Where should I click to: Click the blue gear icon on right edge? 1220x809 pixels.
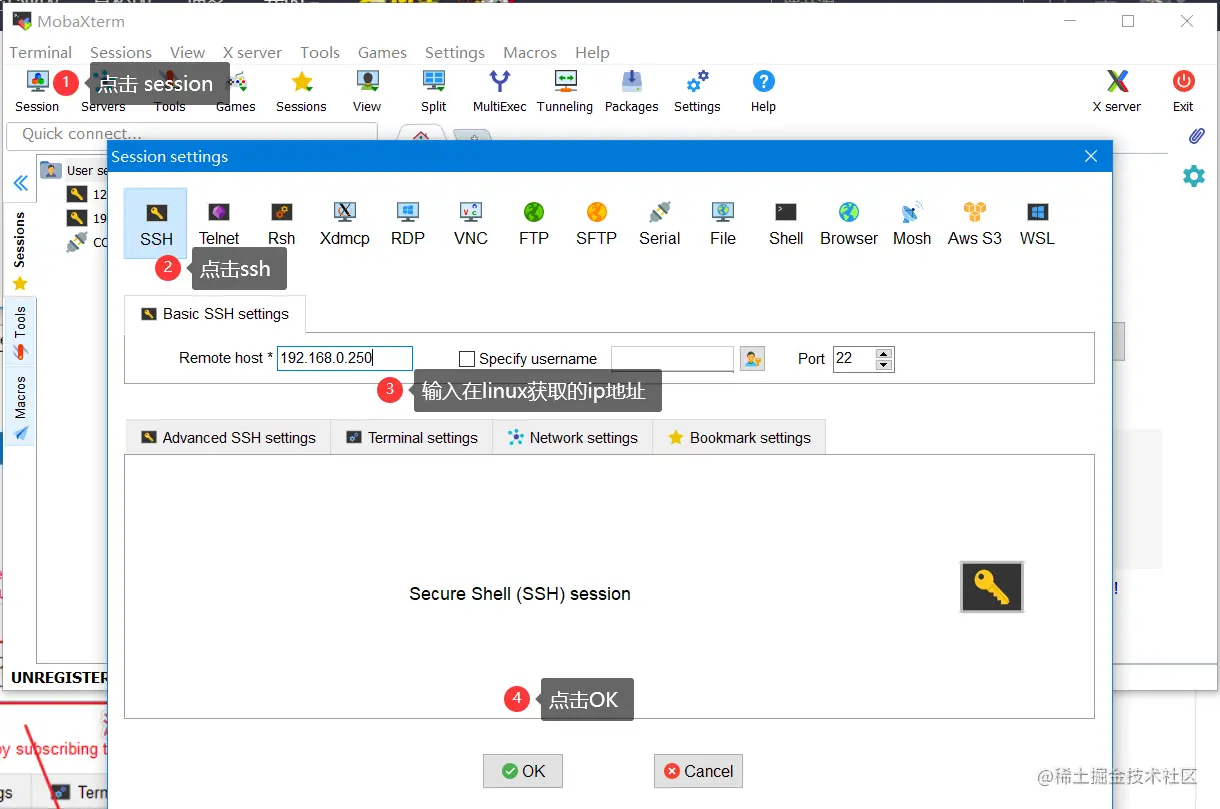(x=1194, y=176)
